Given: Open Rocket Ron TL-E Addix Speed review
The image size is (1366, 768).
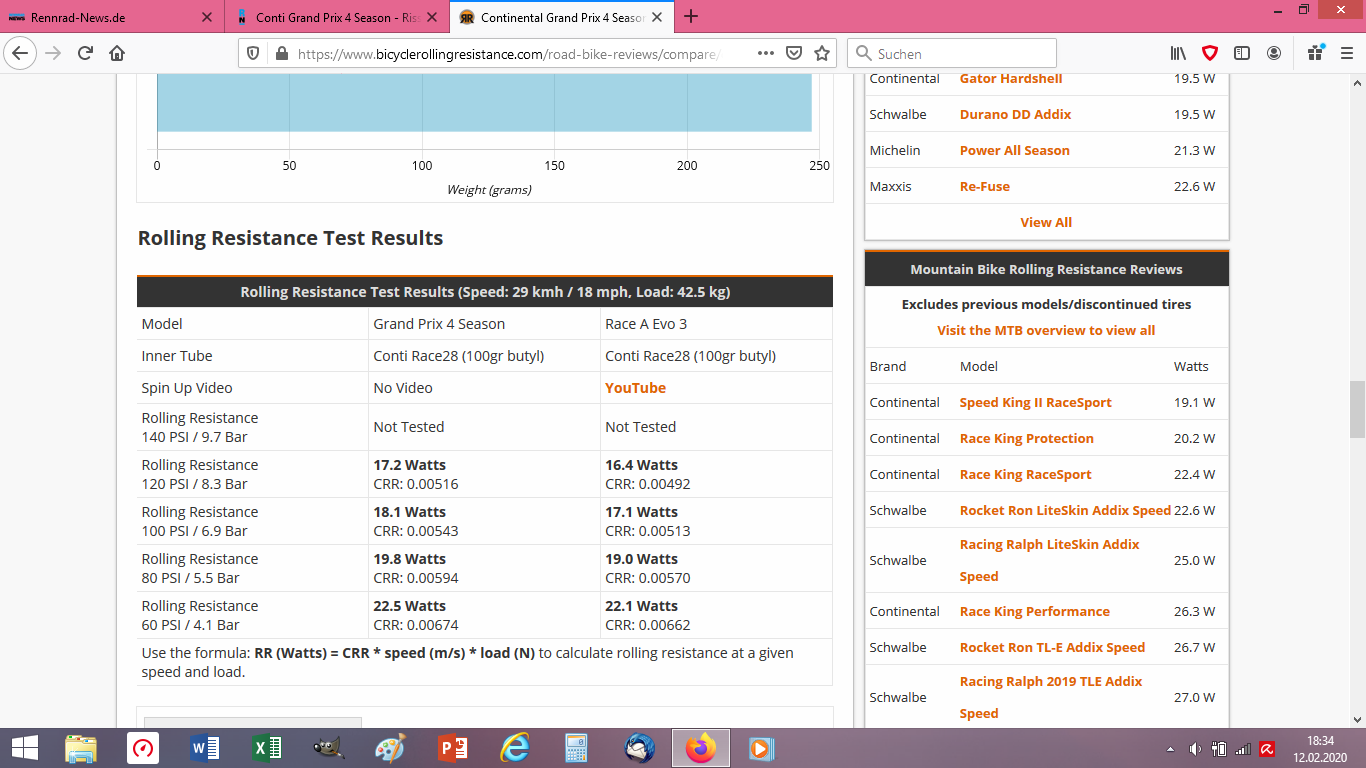Looking at the screenshot, I should click(x=1052, y=647).
